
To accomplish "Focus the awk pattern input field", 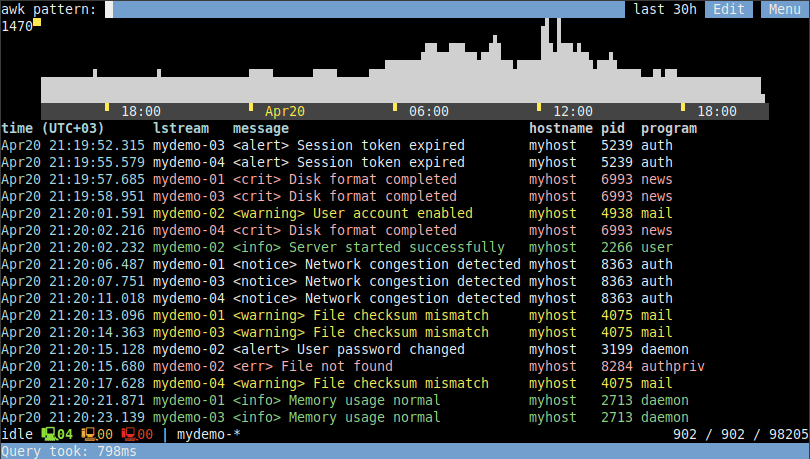I will click(365, 9).
